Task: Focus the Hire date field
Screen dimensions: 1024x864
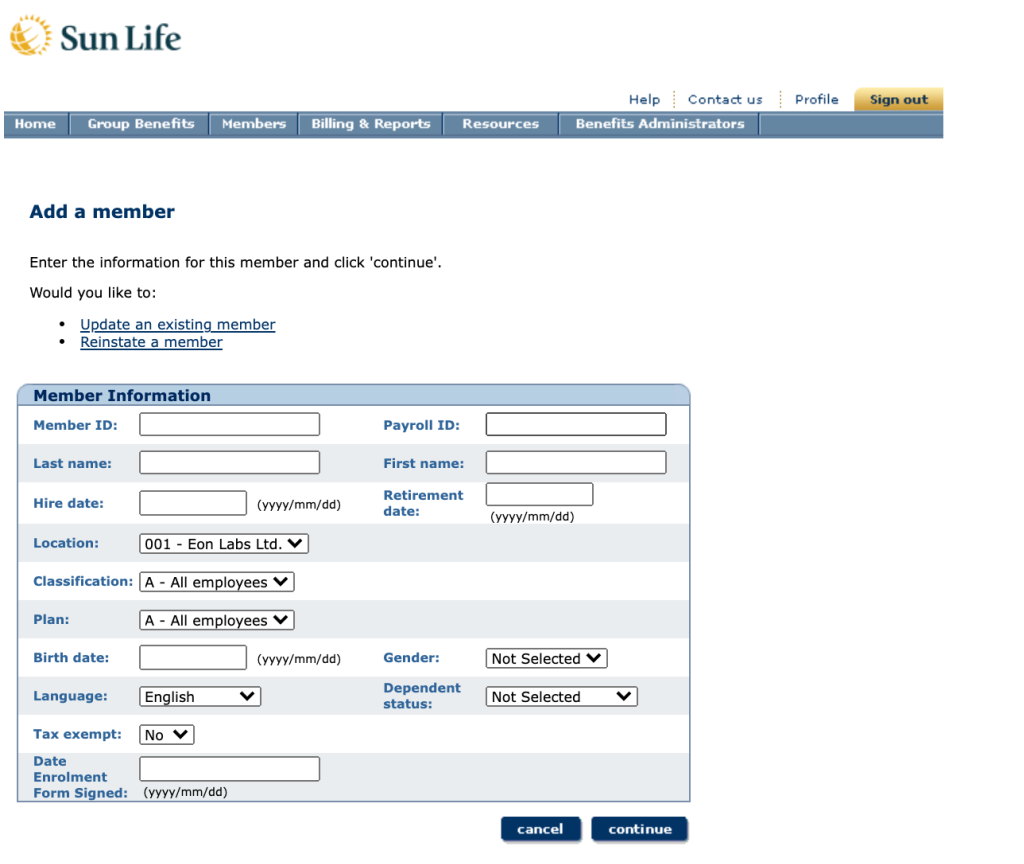Action: point(192,503)
